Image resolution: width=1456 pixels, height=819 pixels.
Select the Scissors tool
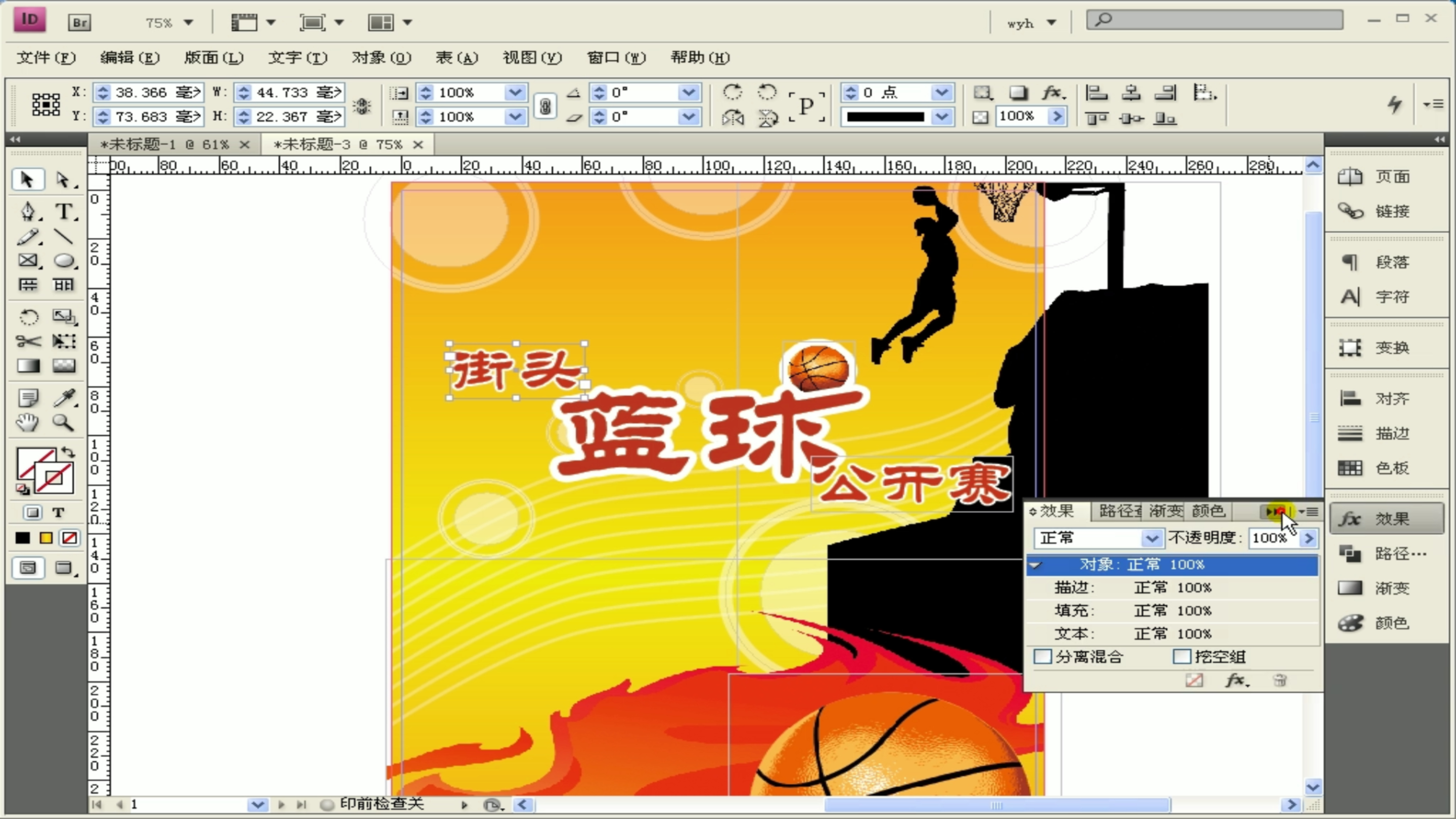pos(28,341)
